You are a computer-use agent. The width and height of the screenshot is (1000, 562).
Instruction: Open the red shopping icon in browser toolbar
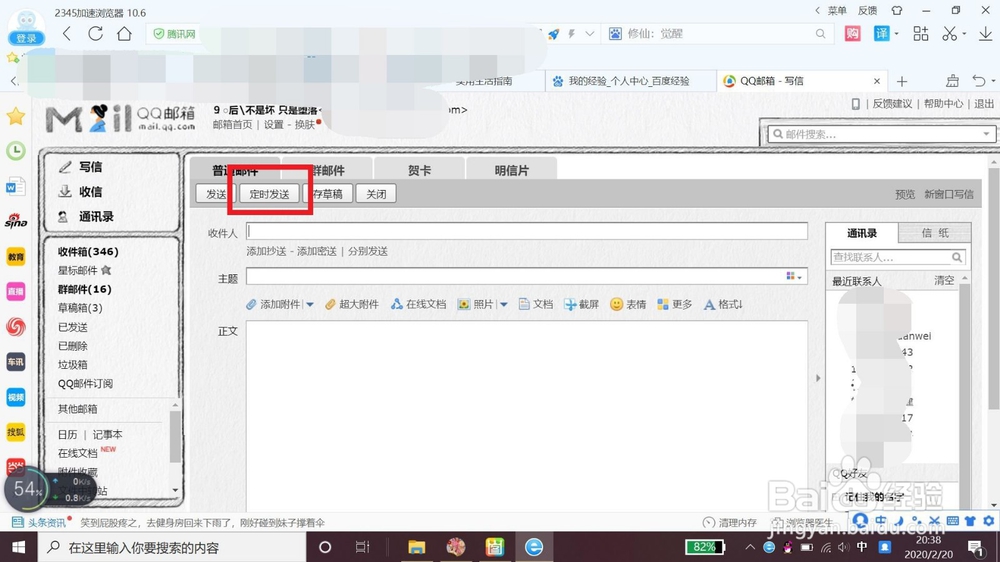(x=853, y=34)
